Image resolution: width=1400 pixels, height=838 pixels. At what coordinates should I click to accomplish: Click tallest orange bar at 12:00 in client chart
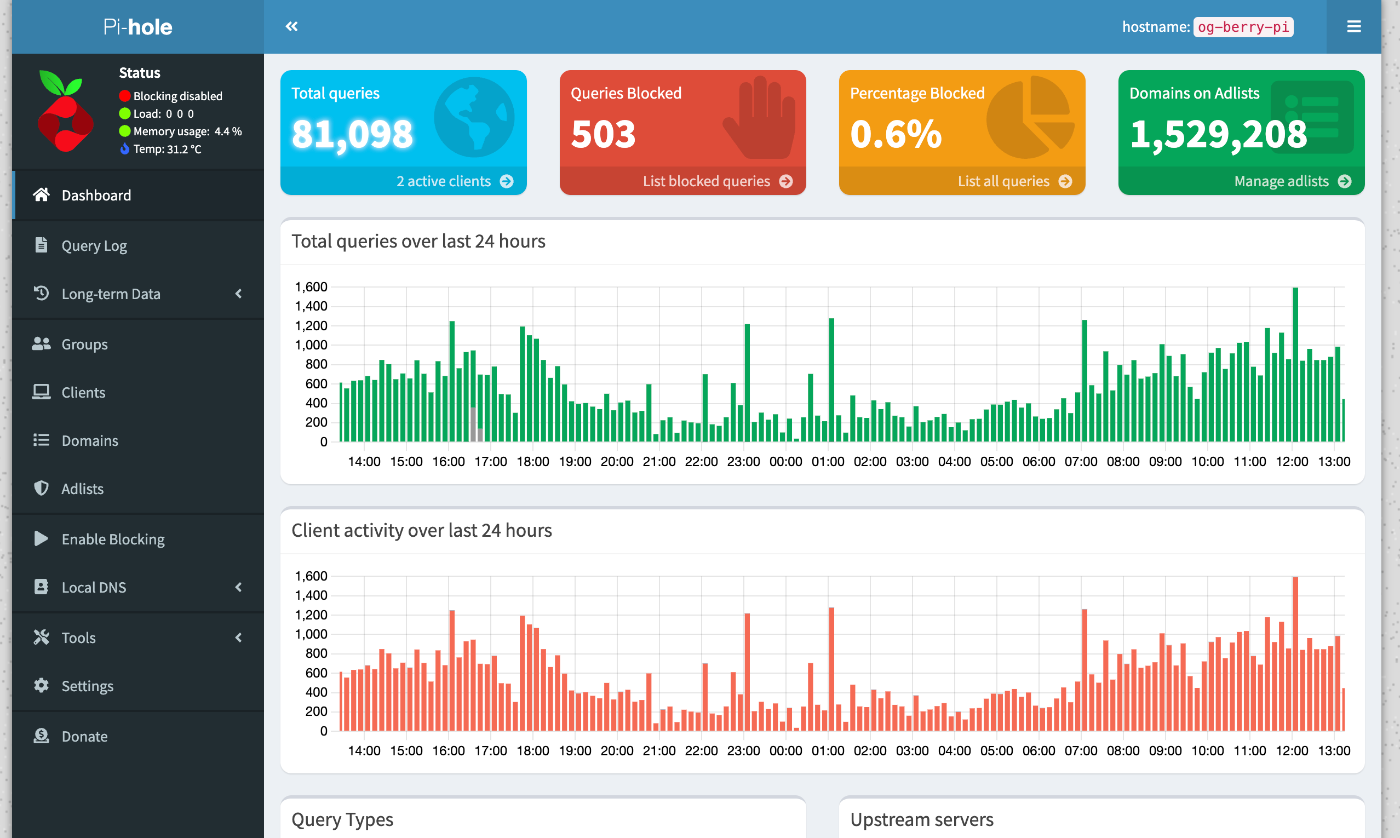point(1295,653)
